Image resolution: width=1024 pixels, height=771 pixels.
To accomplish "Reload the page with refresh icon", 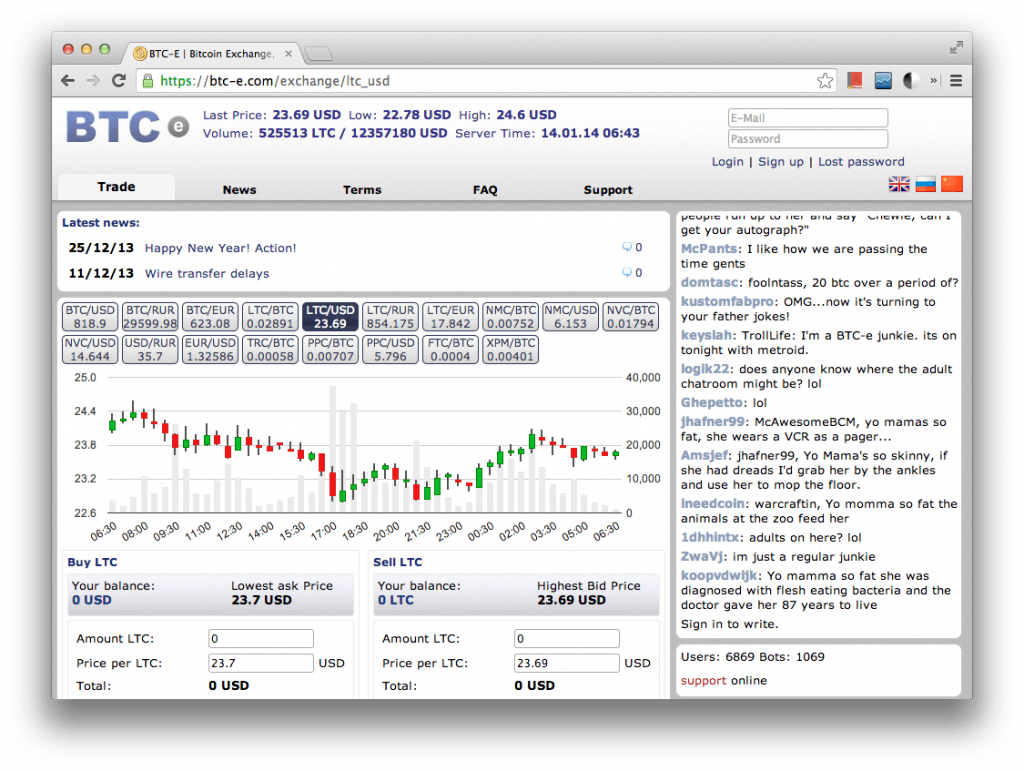I will pyautogui.click(x=119, y=81).
